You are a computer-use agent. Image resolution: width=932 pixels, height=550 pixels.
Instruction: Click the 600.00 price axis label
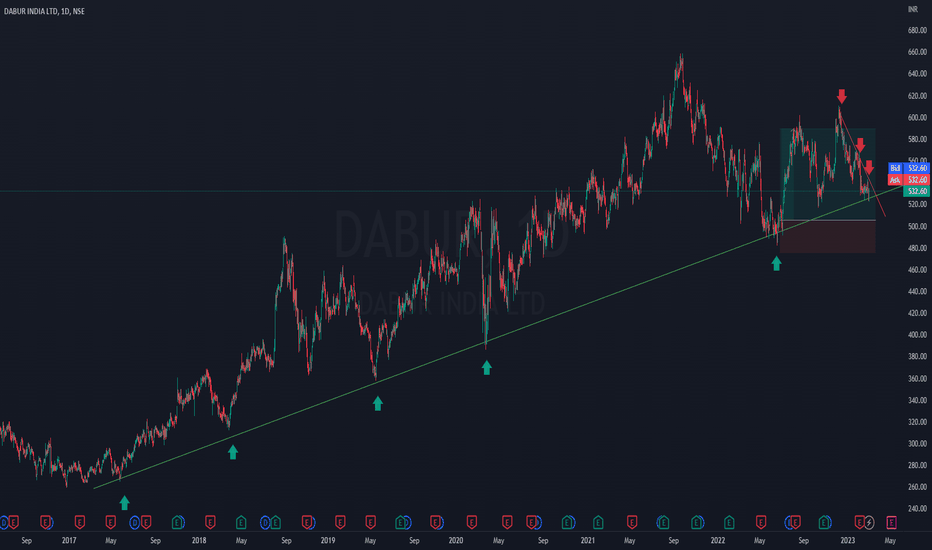pos(917,118)
